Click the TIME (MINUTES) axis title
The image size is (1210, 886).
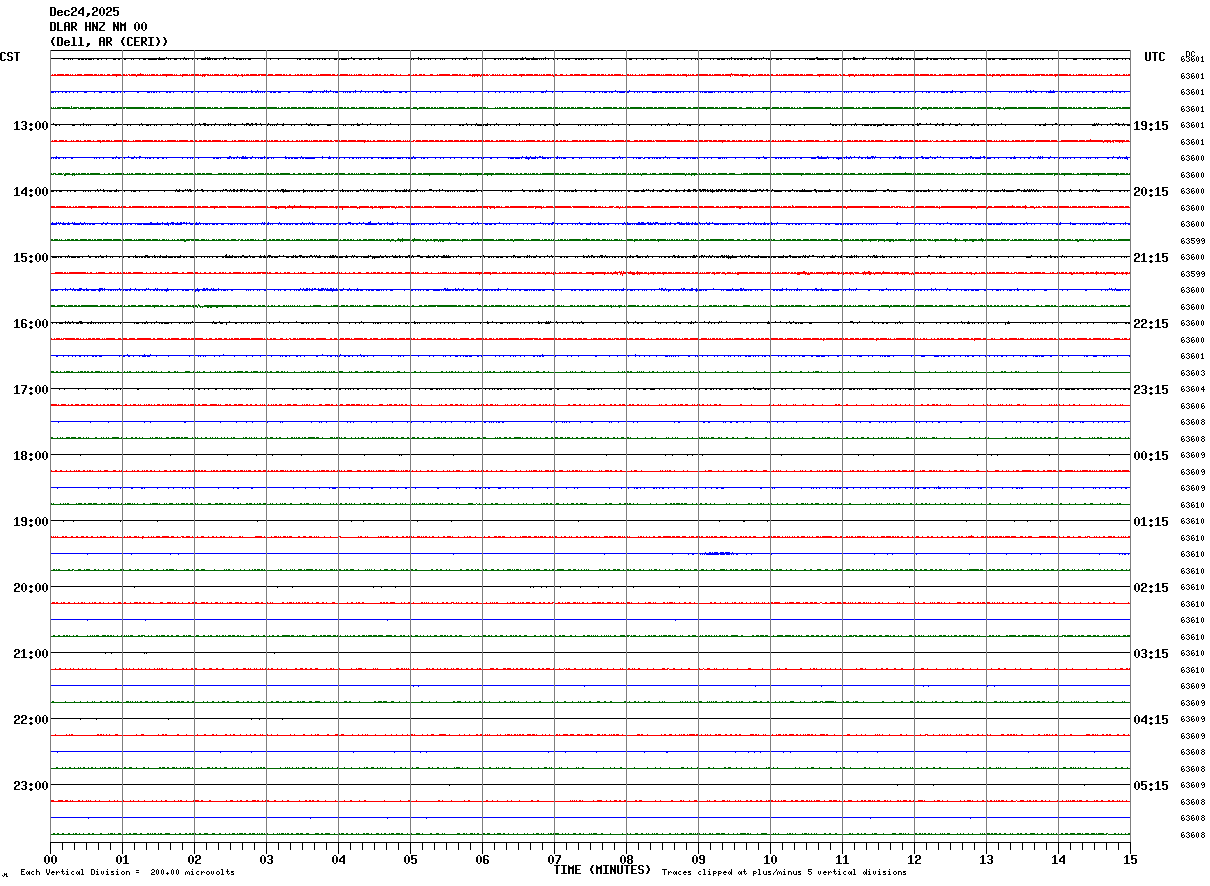click(602, 870)
